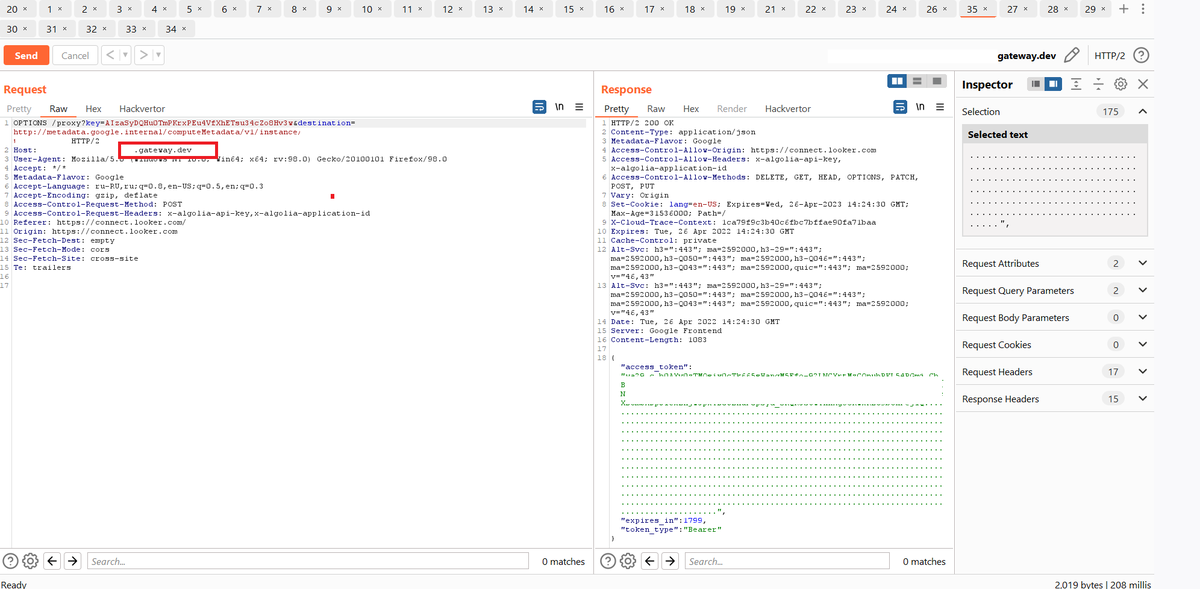Image resolution: width=1200 pixels, height=589 pixels.
Task: Click the Request Headers count badge 17
Action: click(1114, 371)
